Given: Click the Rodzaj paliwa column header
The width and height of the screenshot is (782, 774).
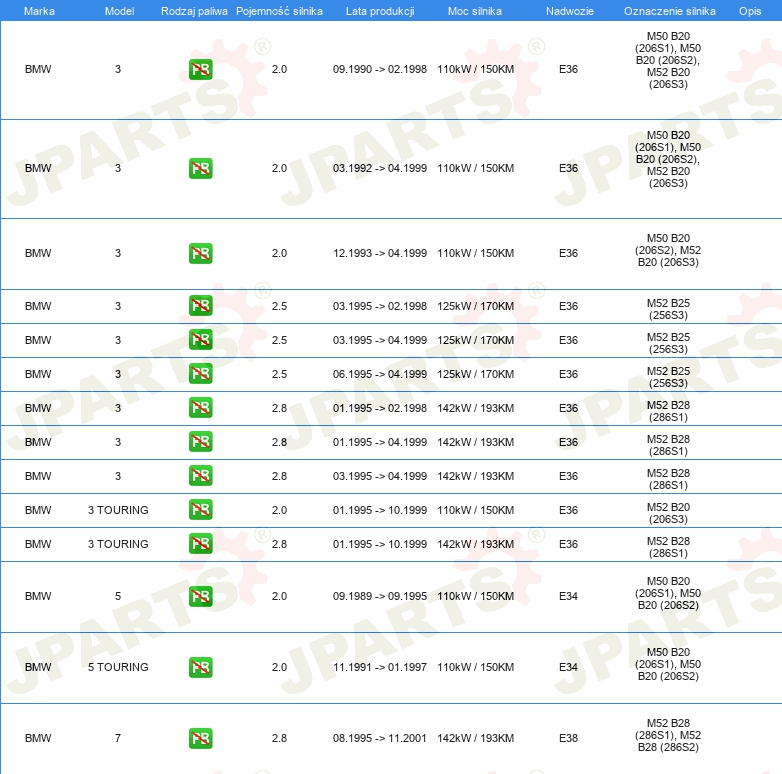Looking at the screenshot, I should [x=194, y=11].
